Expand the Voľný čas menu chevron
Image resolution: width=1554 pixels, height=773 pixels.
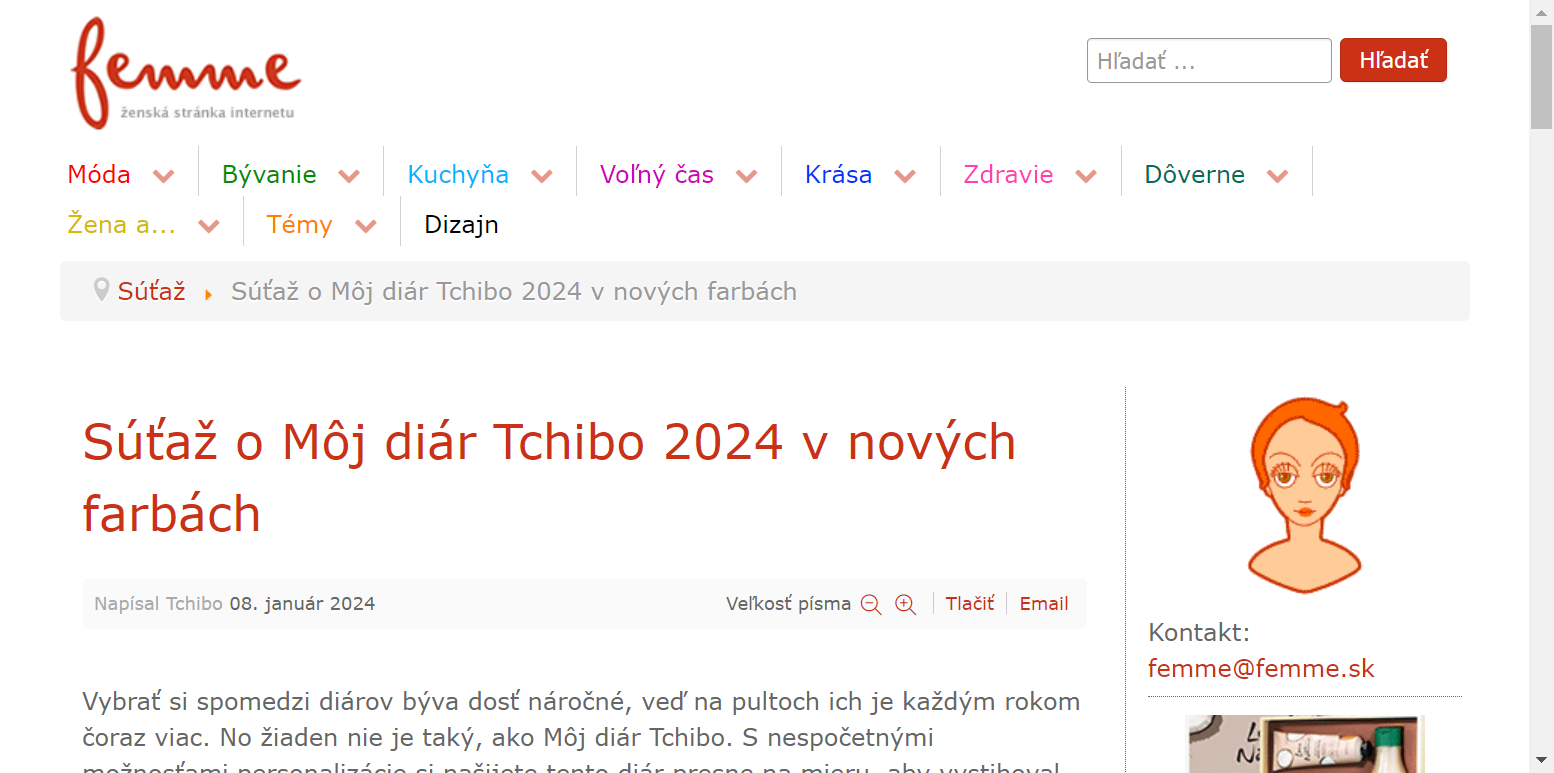point(747,176)
